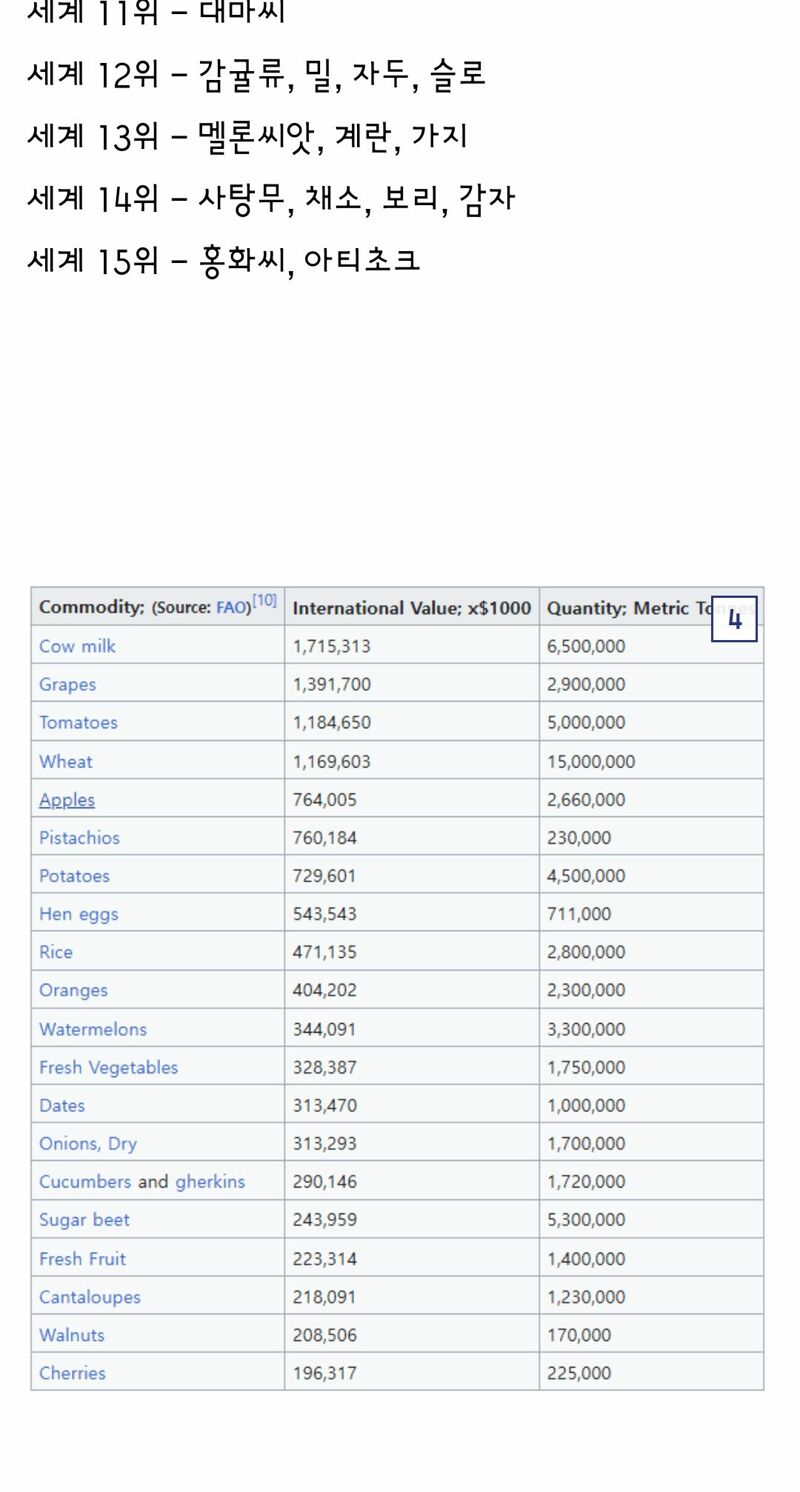Click the Wheat value 1,169,603

pyautogui.click(x=332, y=761)
